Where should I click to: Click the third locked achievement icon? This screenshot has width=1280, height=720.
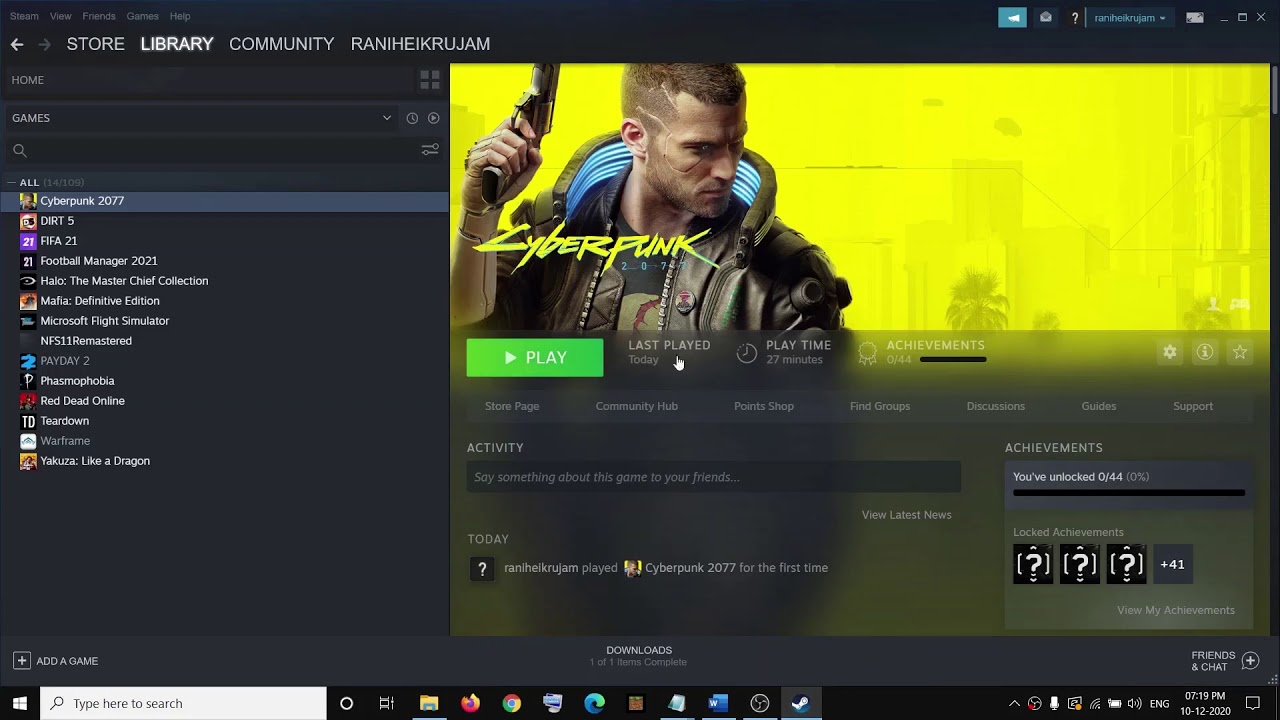click(1127, 564)
